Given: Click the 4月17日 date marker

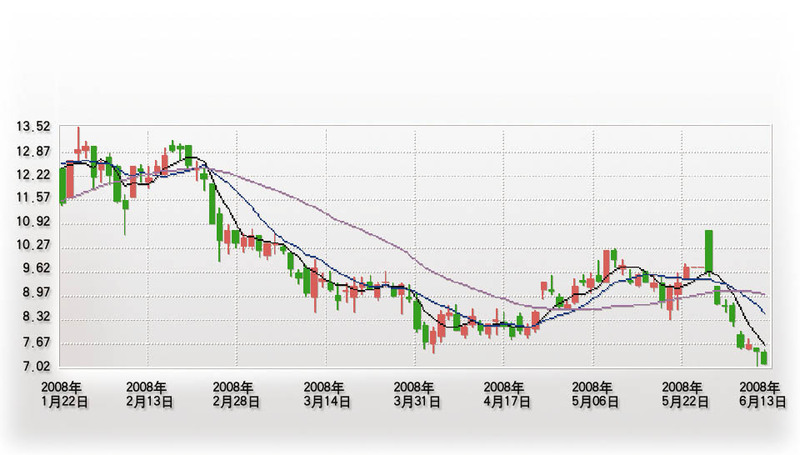Looking at the screenshot, I should click(x=504, y=401).
